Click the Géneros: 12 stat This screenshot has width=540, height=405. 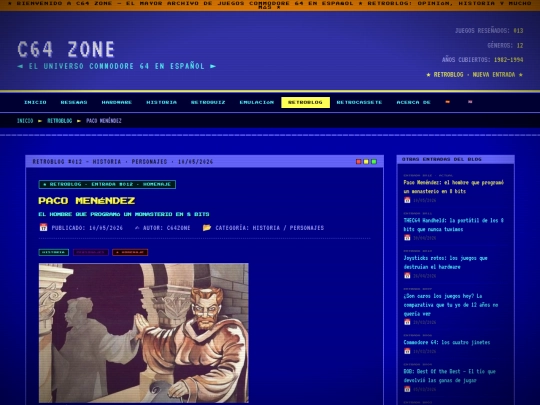point(505,45)
